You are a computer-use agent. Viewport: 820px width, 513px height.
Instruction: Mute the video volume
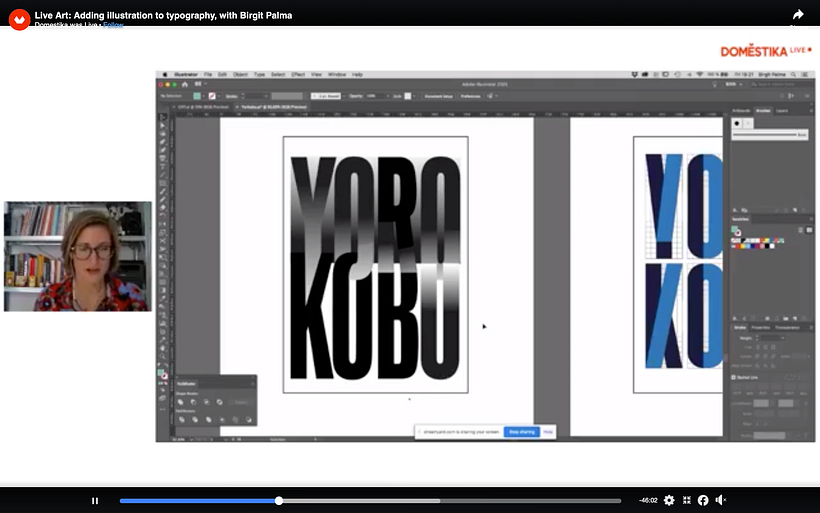720,500
